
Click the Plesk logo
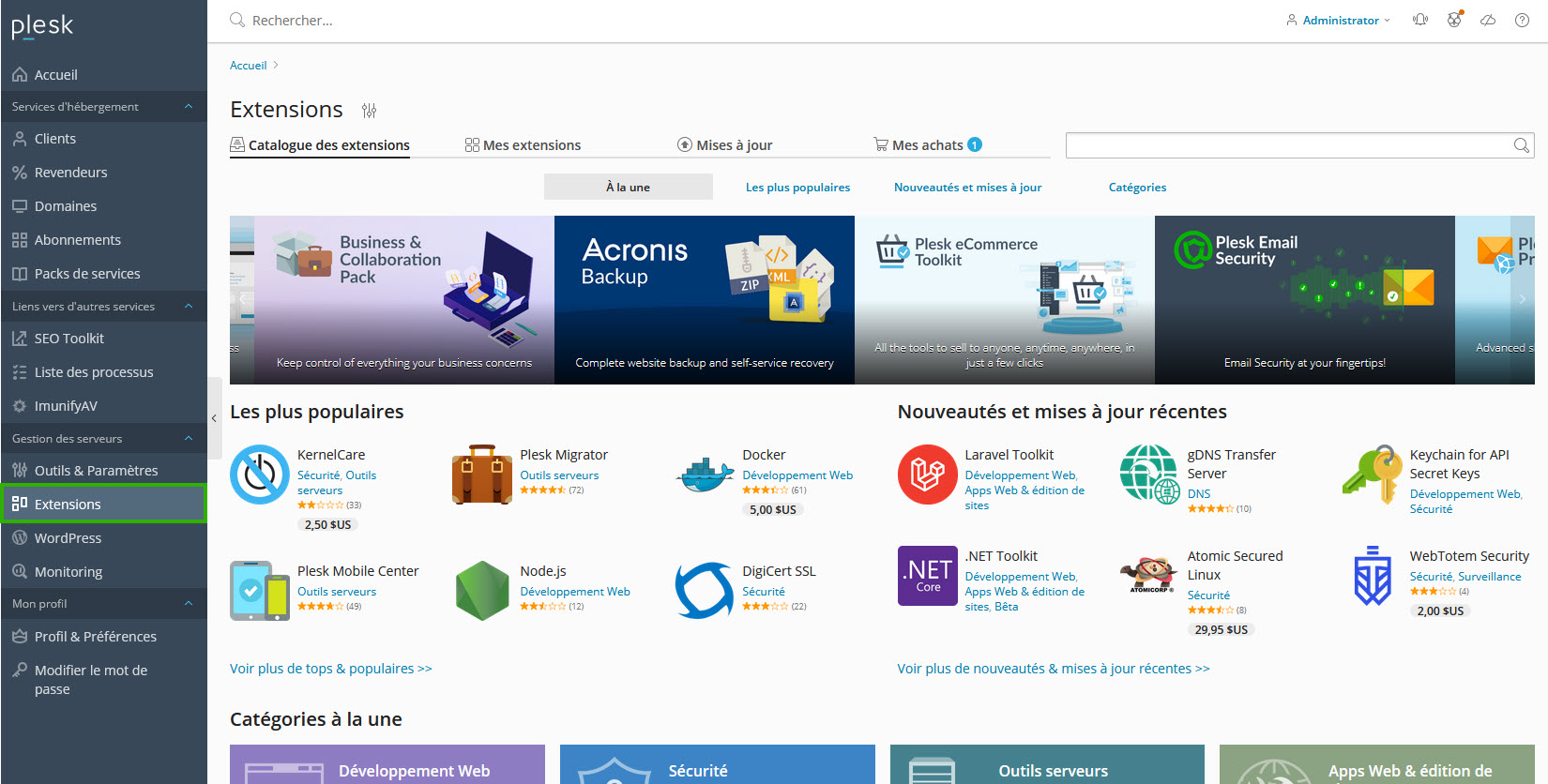click(42, 26)
